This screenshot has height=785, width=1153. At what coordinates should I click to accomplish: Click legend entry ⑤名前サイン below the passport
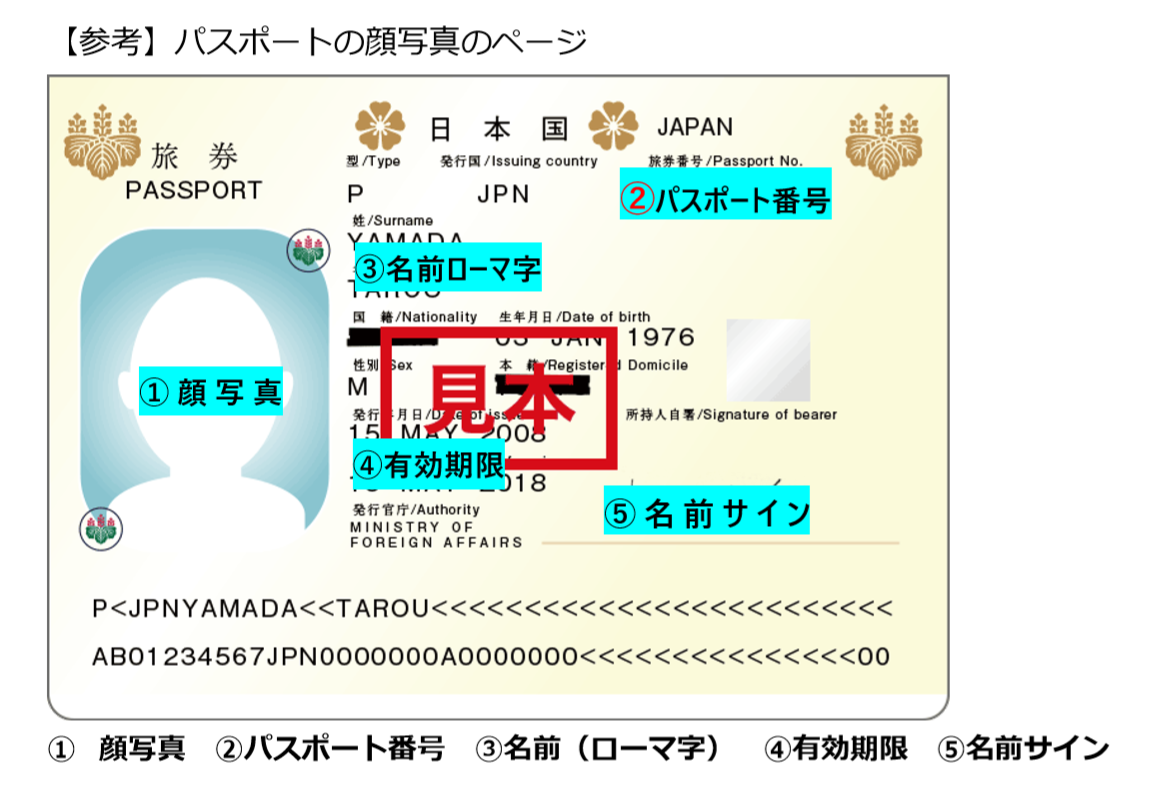(1024, 748)
